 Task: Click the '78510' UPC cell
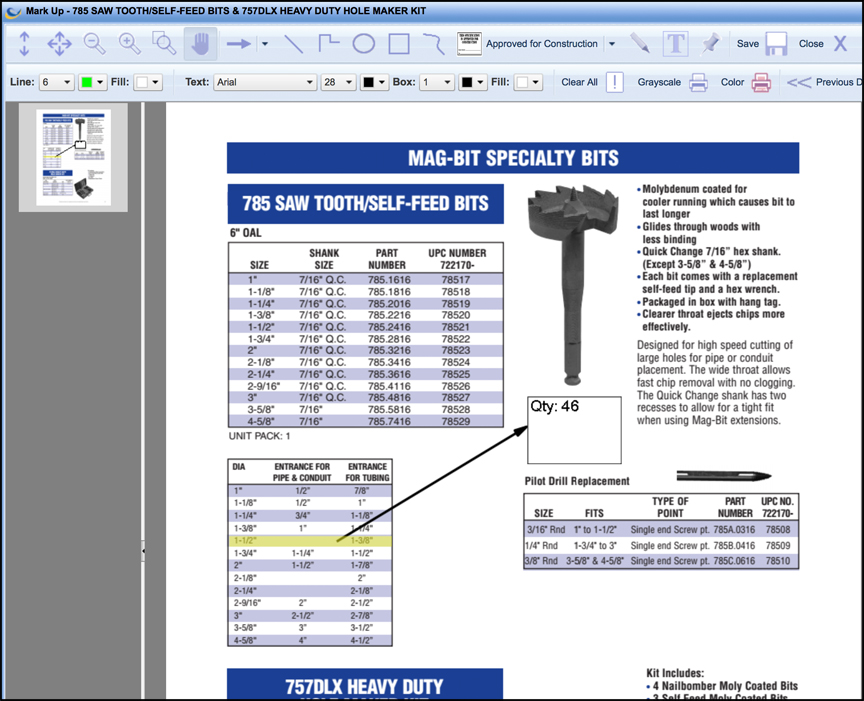[778, 561]
